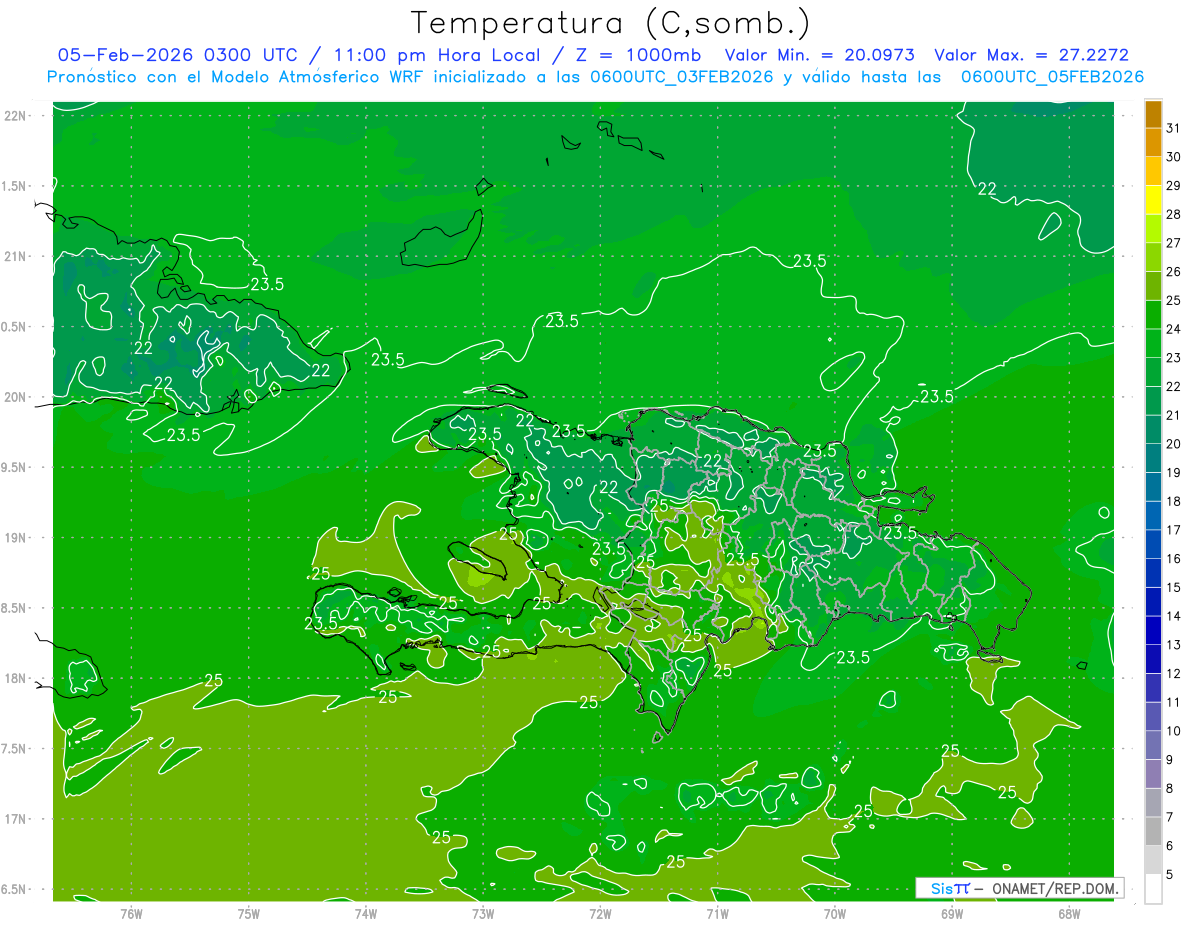Screen dimensions: 1200x927
Task: Click the green colorbar swatch between 23 and 24
Action: tap(1153, 343)
